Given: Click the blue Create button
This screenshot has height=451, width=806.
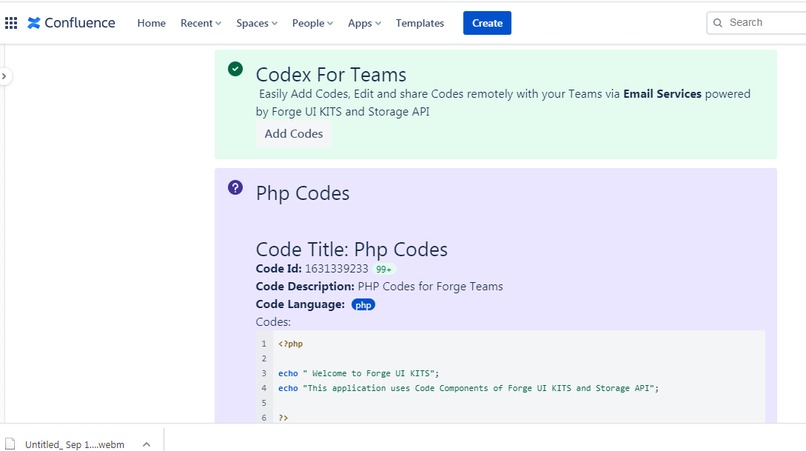Looking at the screenshot, I should [487, 23].
